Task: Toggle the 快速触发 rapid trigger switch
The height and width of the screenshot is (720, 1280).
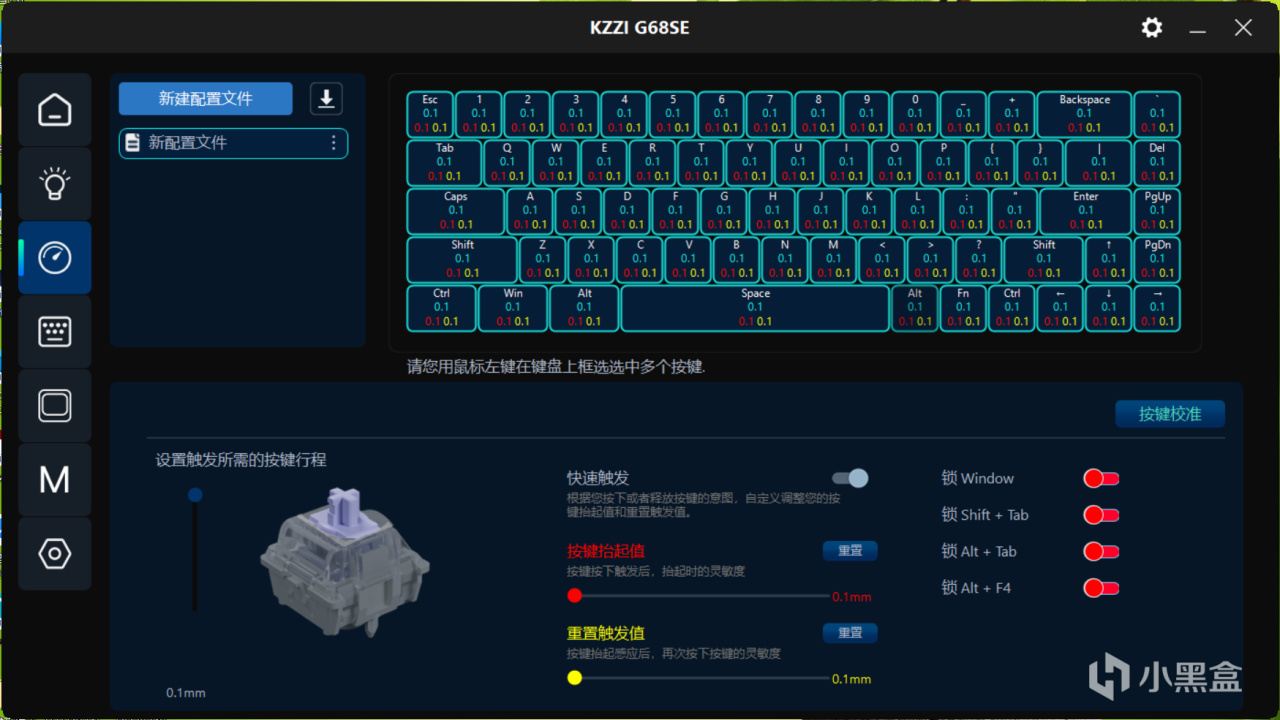Action: click(851, 478)
